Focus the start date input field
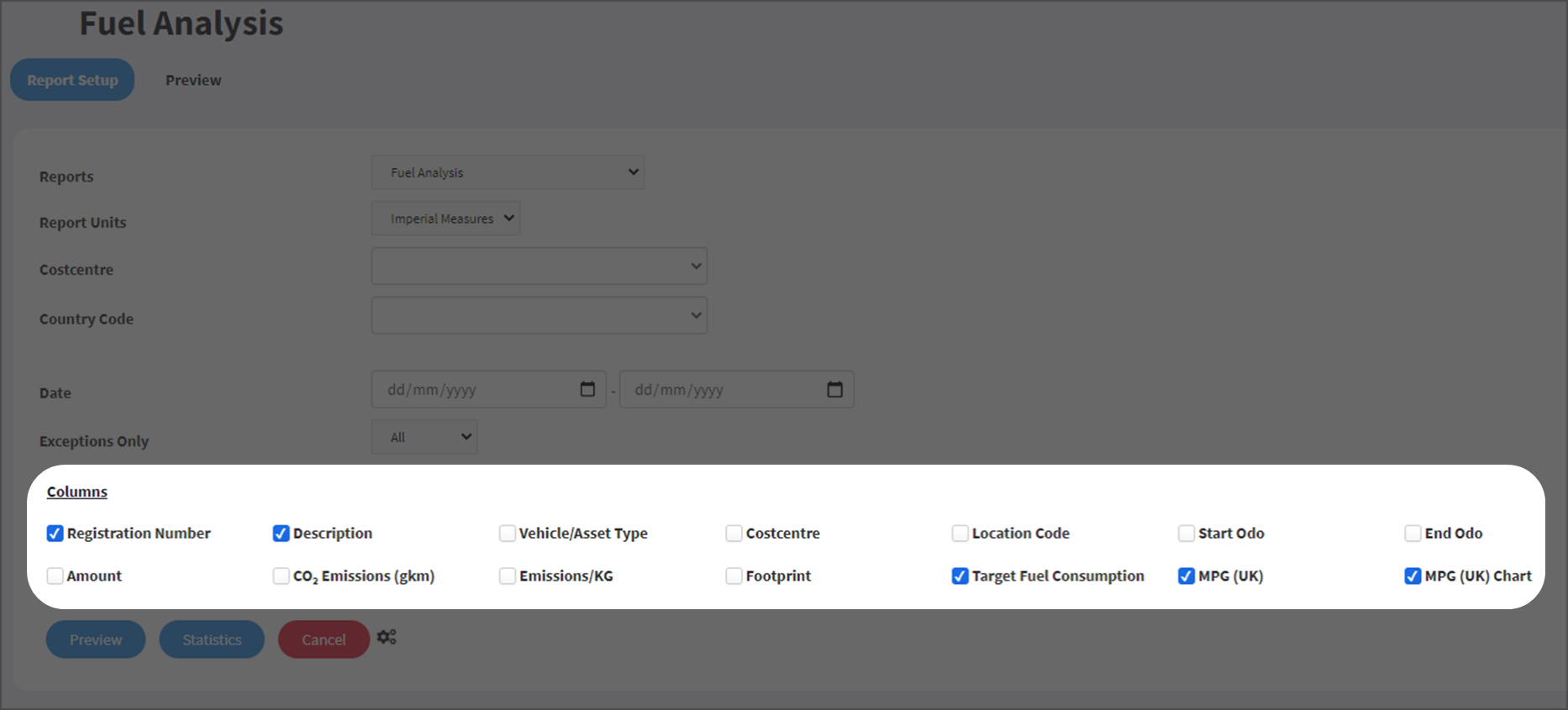The image size is (1568, 710). pyautogui.click(x=489, y=390)
